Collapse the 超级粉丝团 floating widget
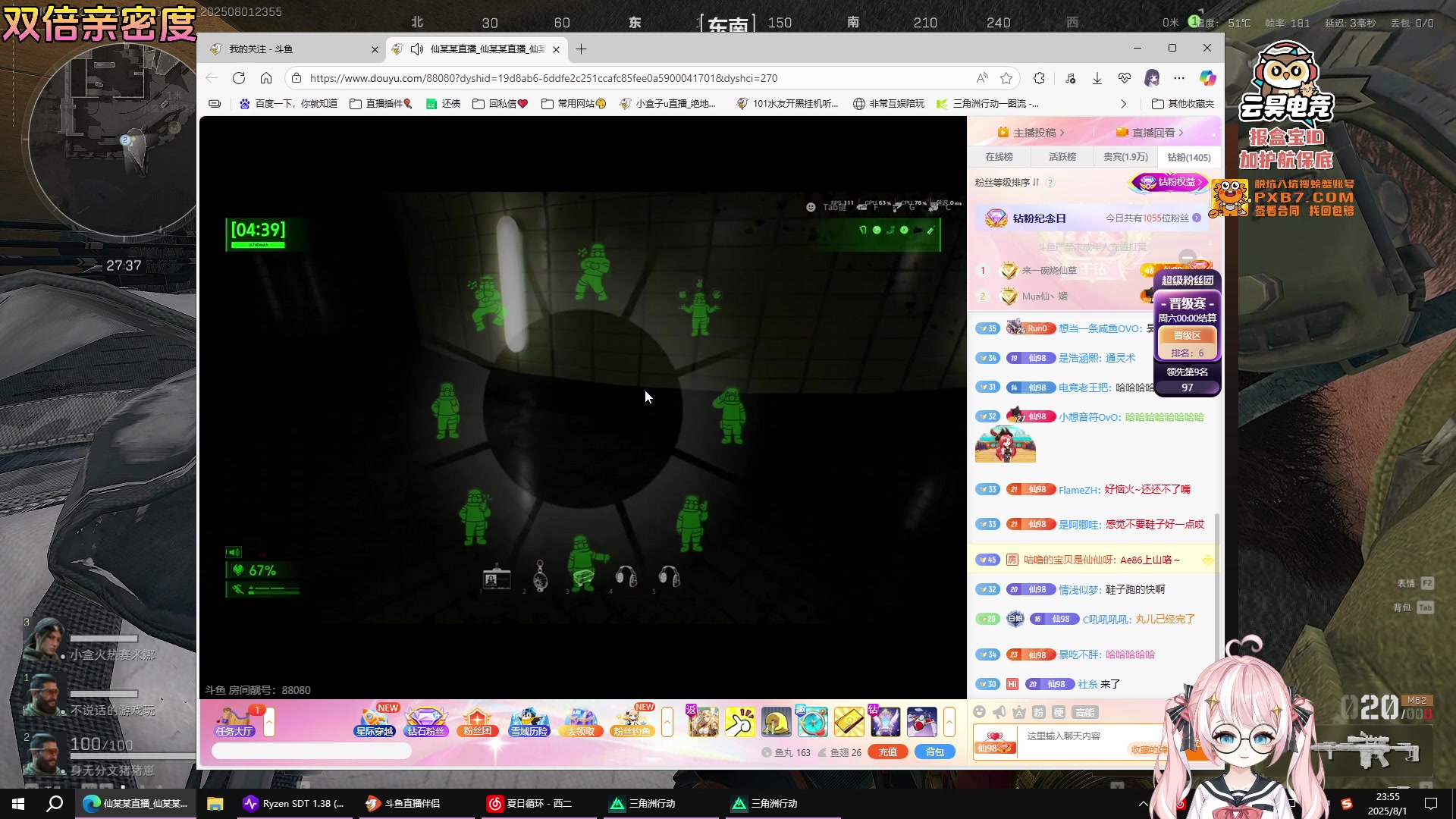 pyautogui.click(x=1188, y=257)
